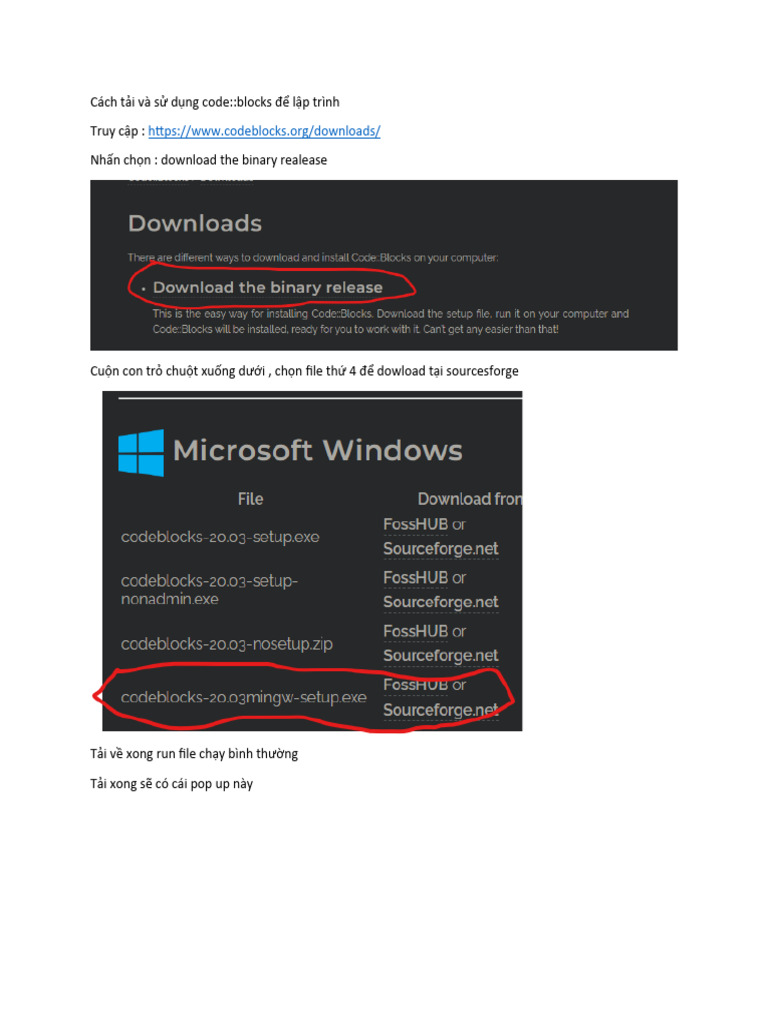768x1024 pixels.
Task: Select the circled codeblocks-20.03mingw-setup.exe file name
Action: (x=244, y=697)
